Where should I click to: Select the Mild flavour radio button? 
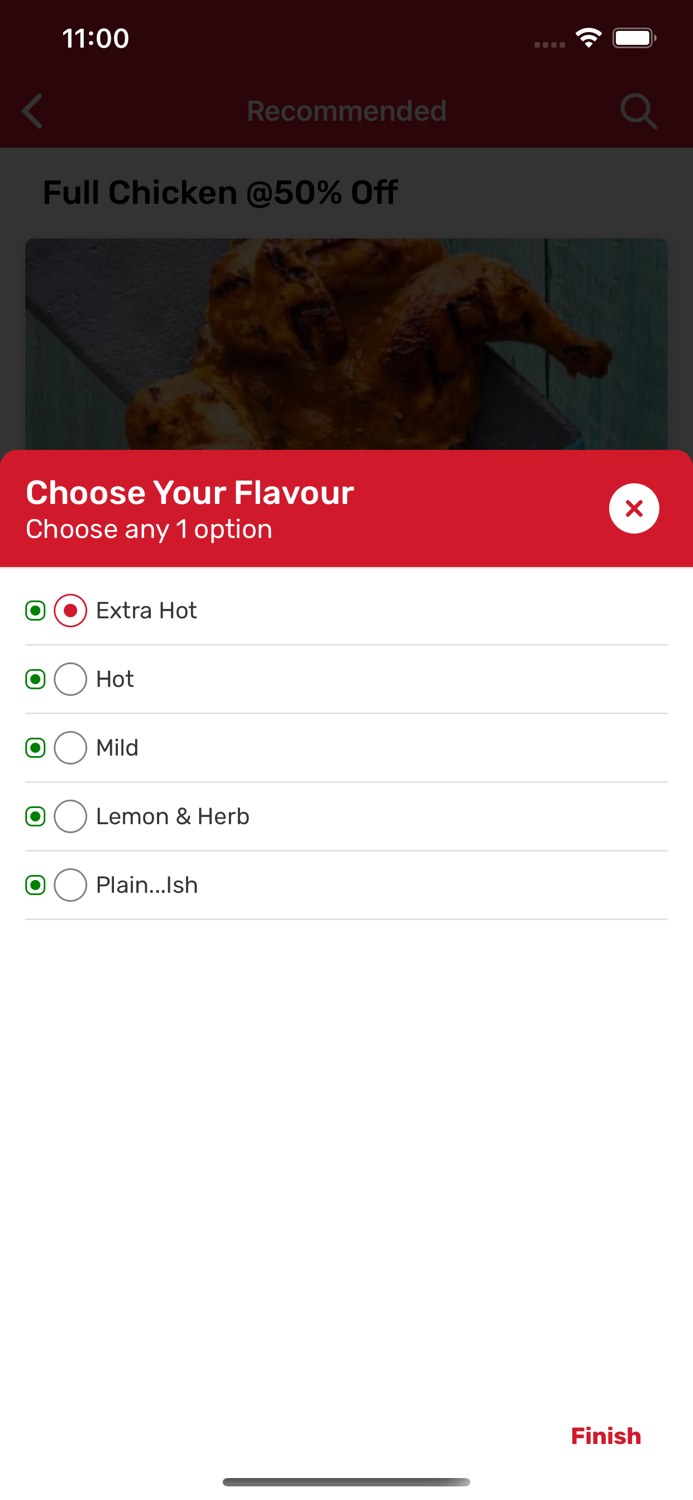coord(70,747)
